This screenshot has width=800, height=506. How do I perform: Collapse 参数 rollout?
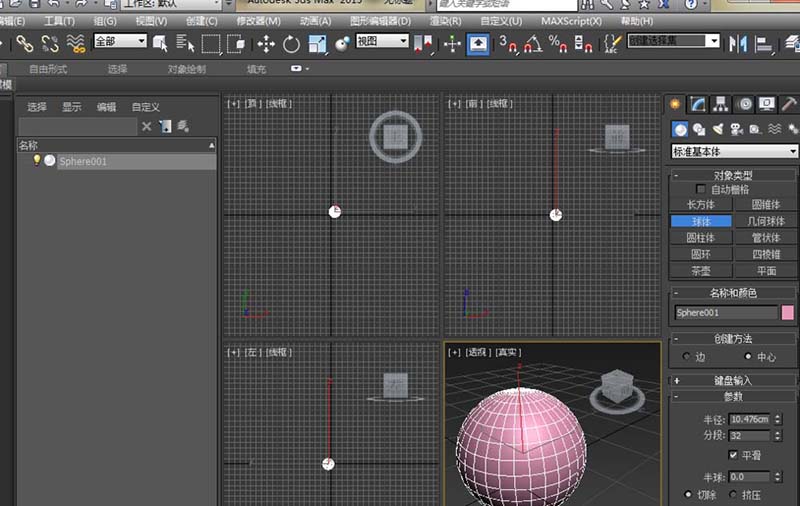(x=733, y=396)
